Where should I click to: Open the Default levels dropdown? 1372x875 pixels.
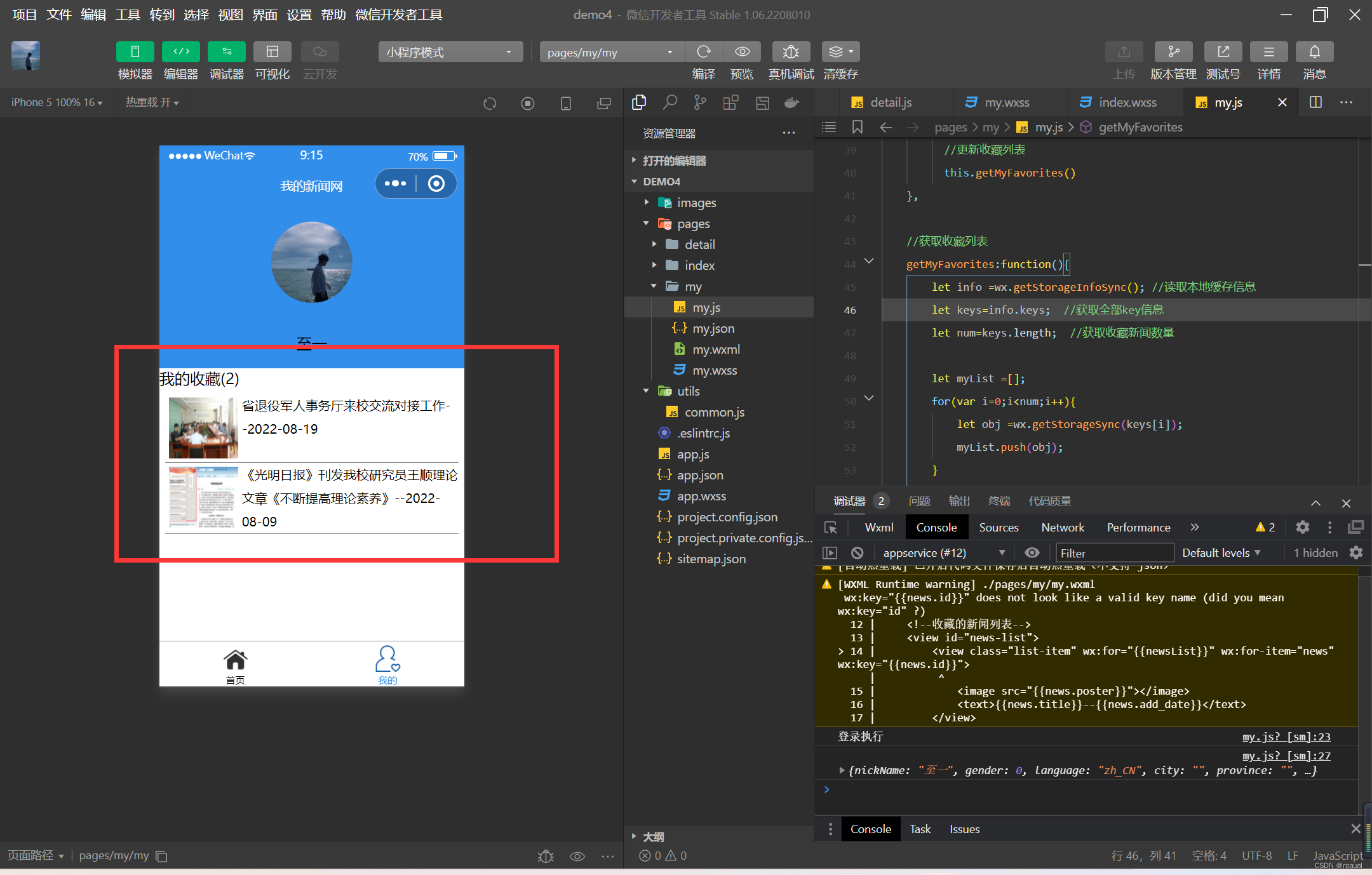click(x=1221, y=553)
